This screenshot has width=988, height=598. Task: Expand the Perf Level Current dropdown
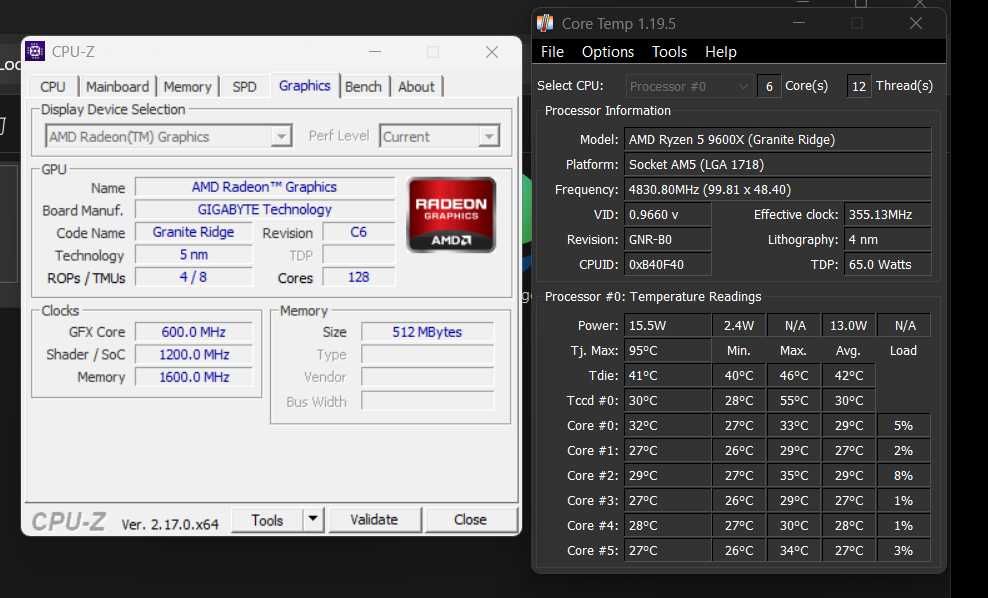pyautogui.click(x=488, y=136)
